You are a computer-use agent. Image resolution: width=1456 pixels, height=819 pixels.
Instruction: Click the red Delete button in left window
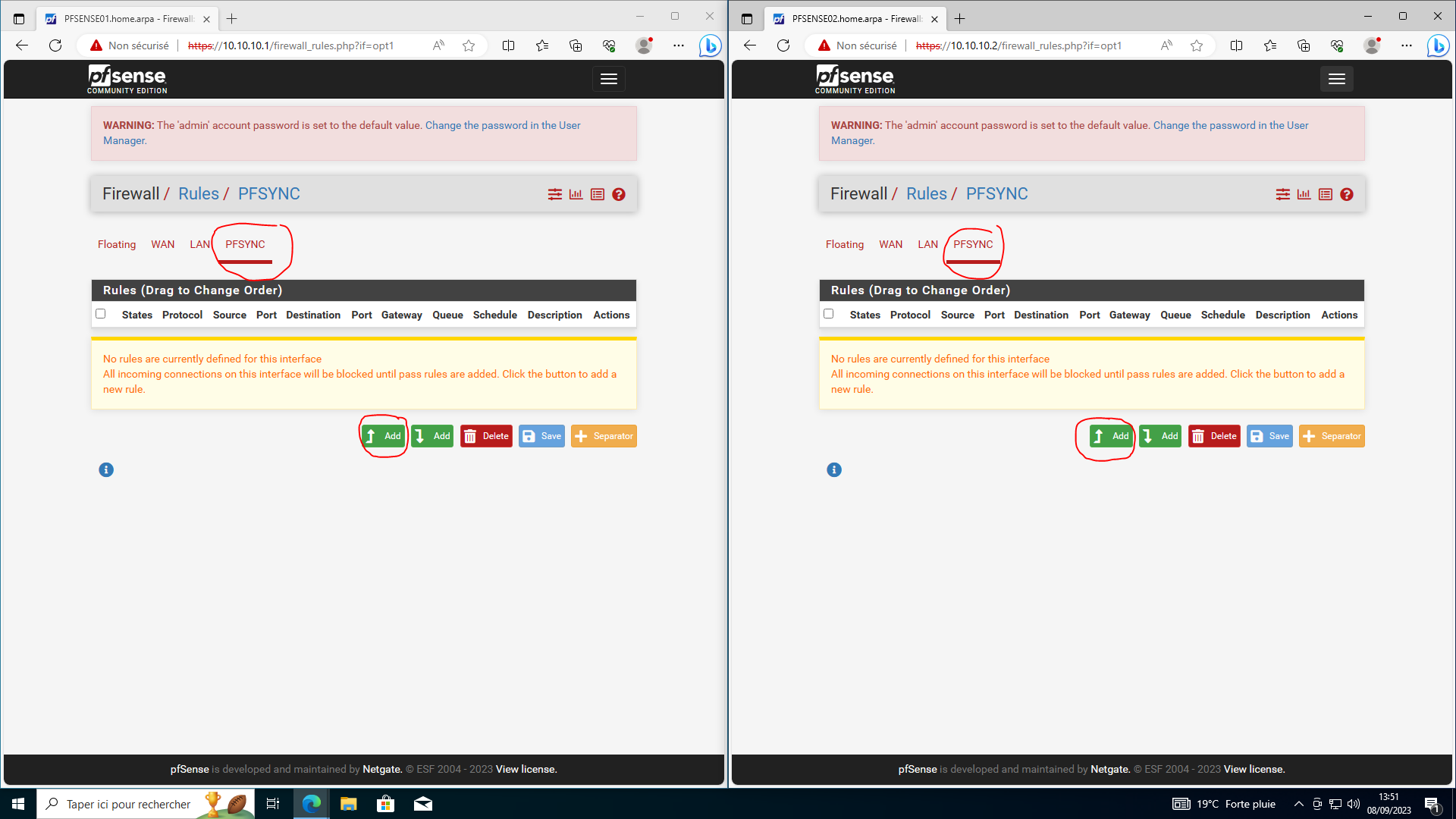click(x=486, y=436)
